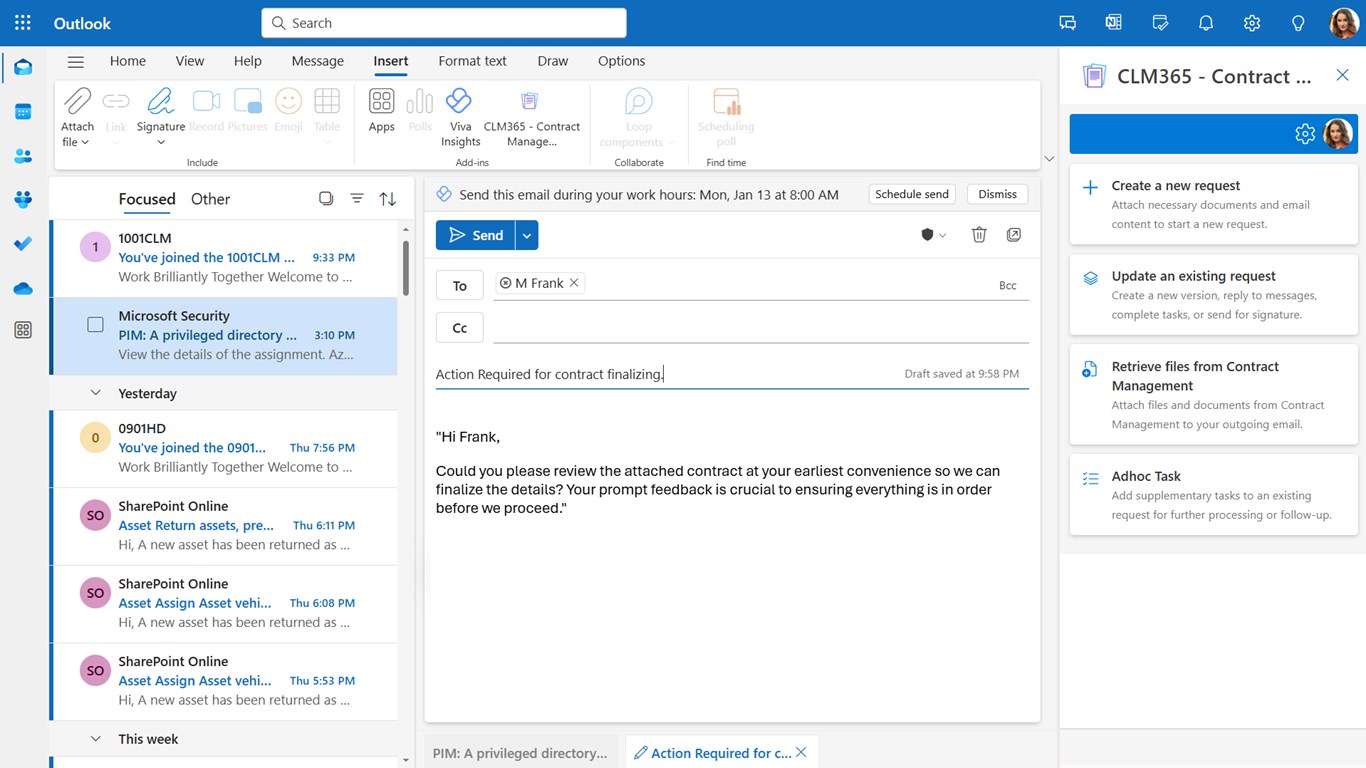Viewport: 1366px width, 768px height.
Task: Open the 1001CLM welcome email
Action: 224,258
